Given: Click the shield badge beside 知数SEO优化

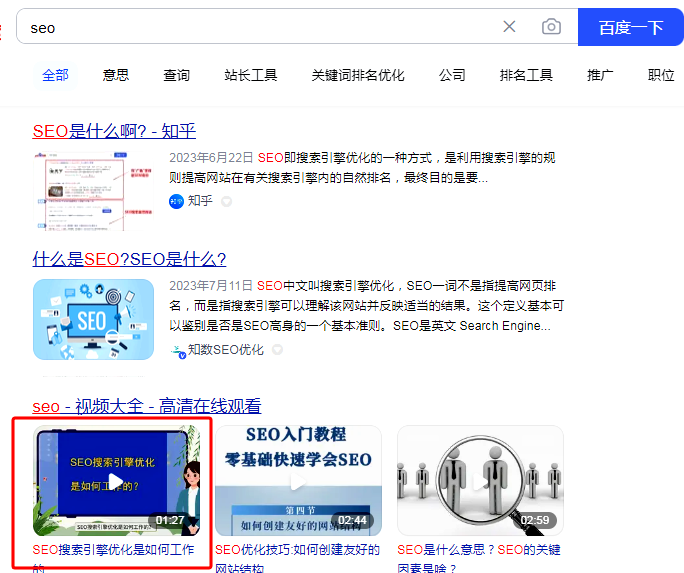Looking at the screenshot, I should 277,350.
